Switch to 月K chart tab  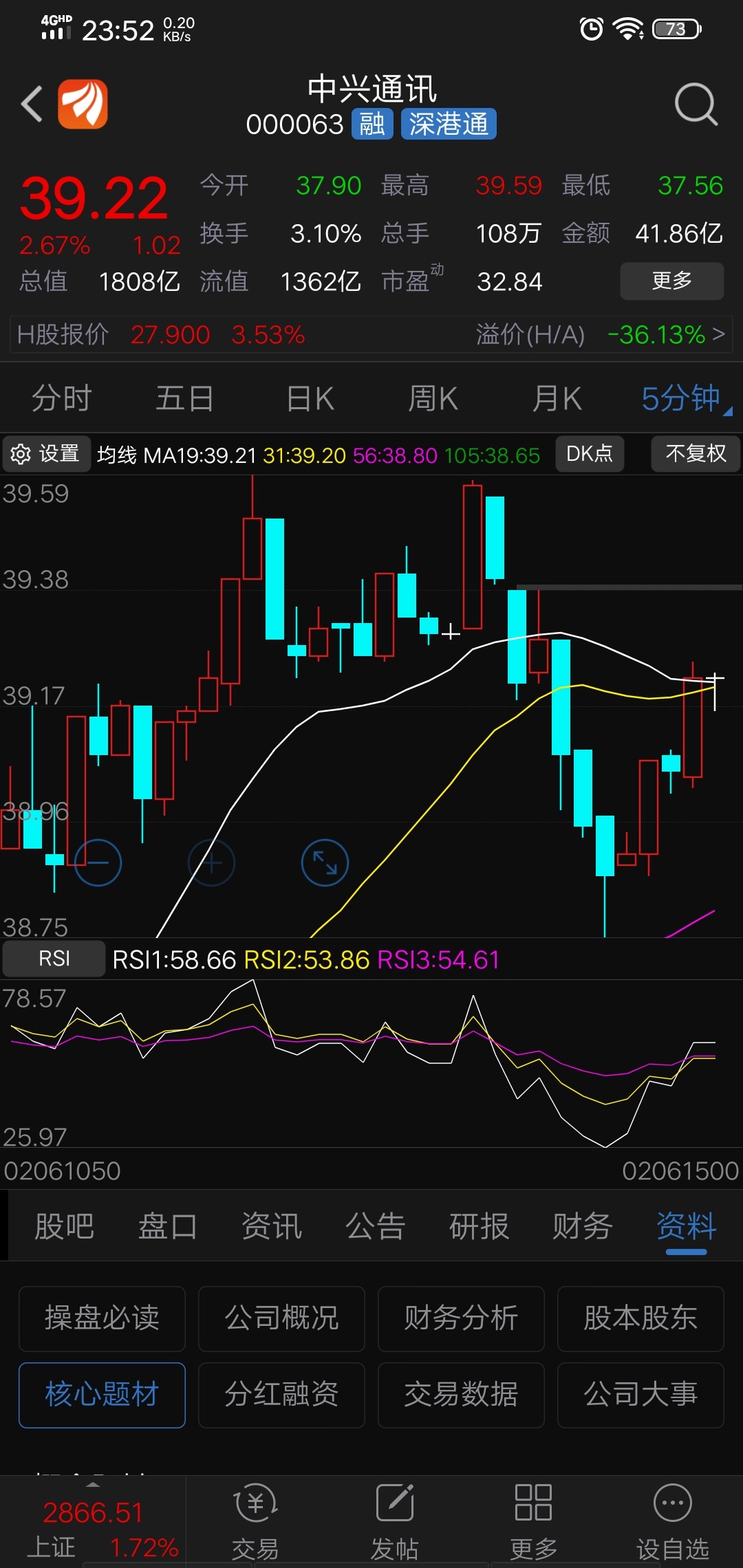[x=557, y=398]
